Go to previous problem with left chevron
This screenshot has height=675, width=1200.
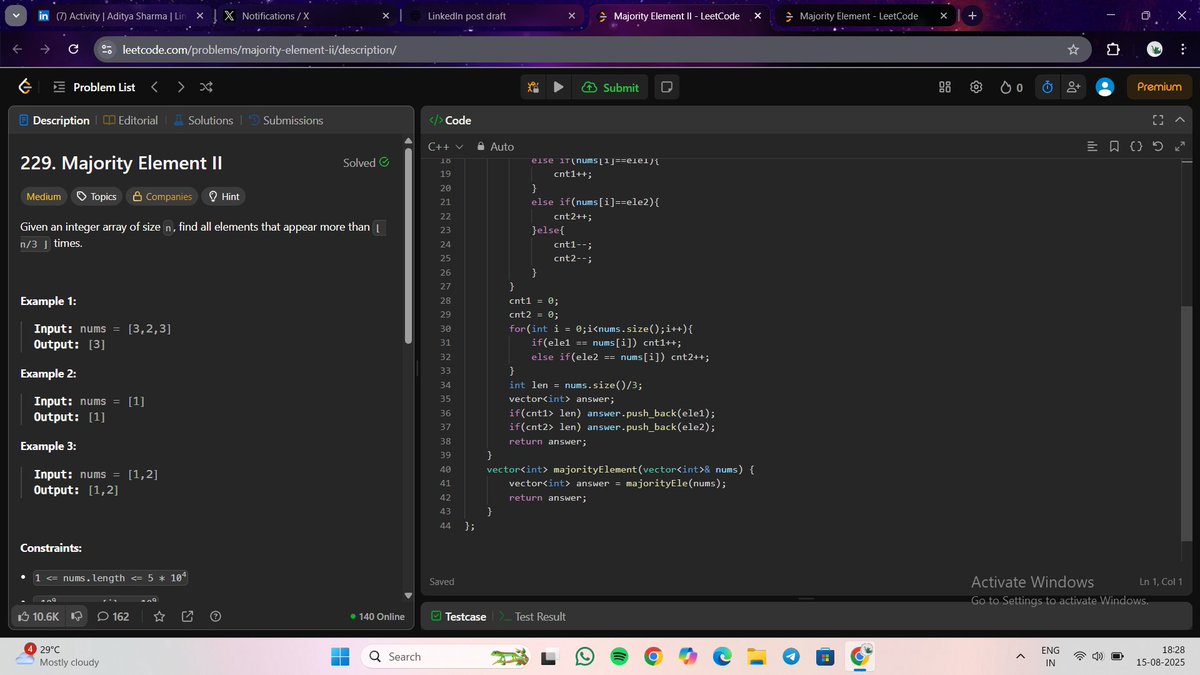coord(154,87)
